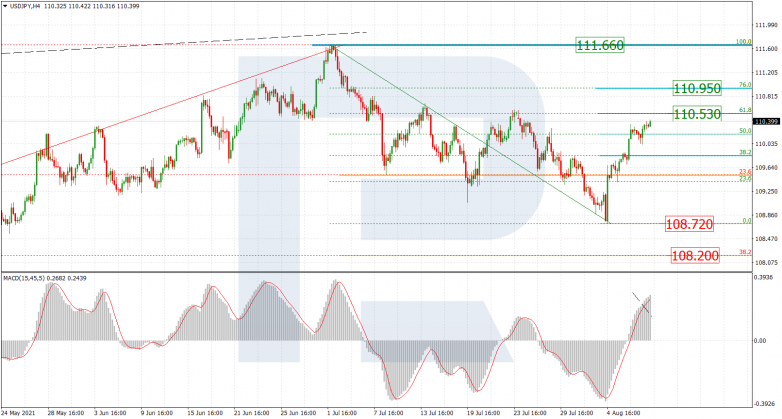782x419 pixels.
Task: Click 108.075 on the price axis
Action: click(766, 262)
